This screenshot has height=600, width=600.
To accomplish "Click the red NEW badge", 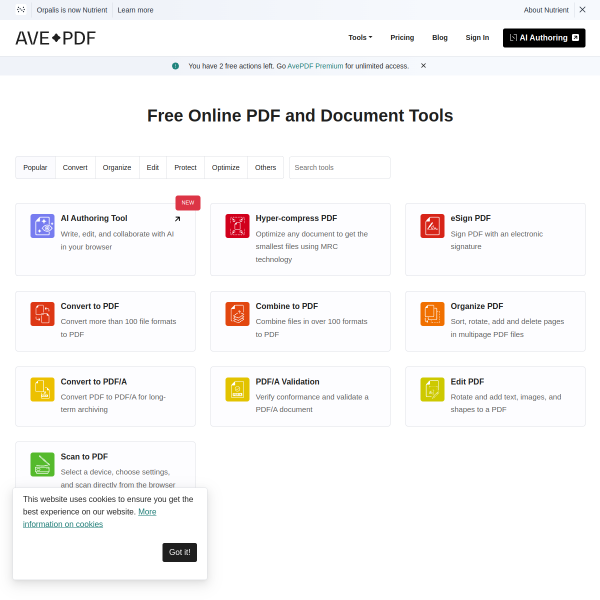I will 188,203.
